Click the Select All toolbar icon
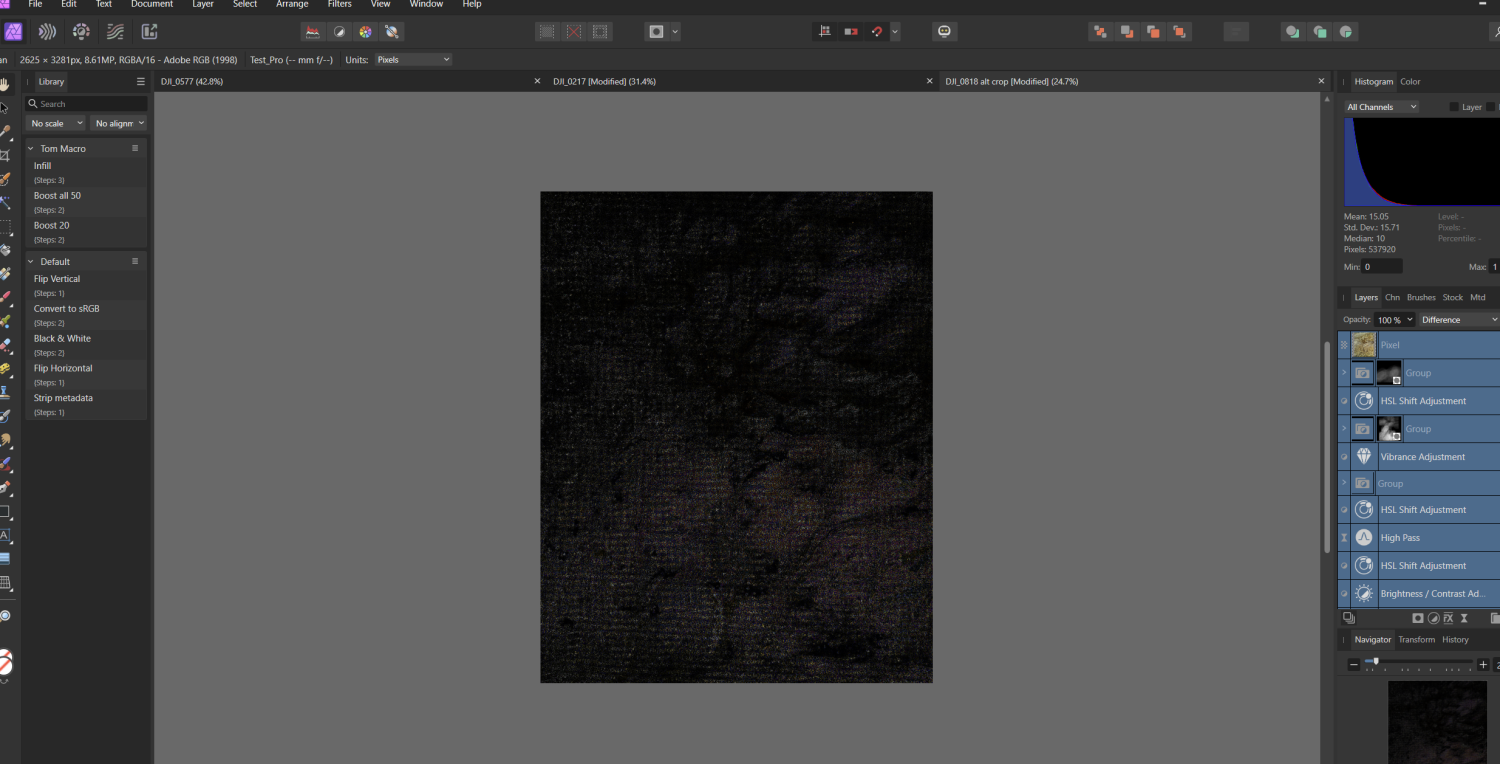Viewport: 1500px width, 764px height. point(547,32)
